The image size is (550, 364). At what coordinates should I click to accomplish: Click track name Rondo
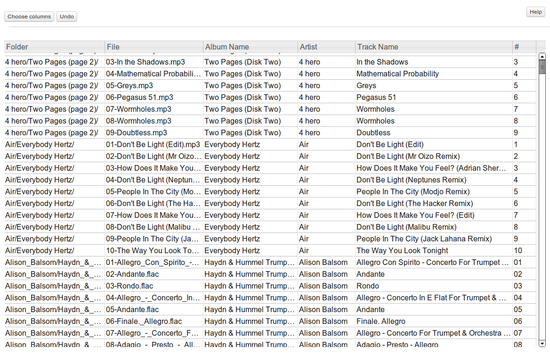tap(368, 286)
